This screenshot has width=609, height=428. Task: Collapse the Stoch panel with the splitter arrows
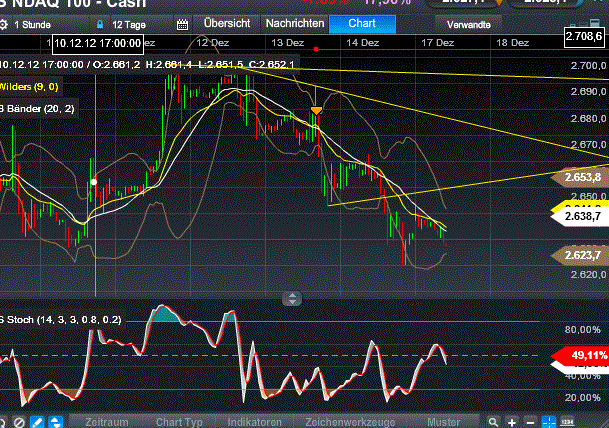291,297
